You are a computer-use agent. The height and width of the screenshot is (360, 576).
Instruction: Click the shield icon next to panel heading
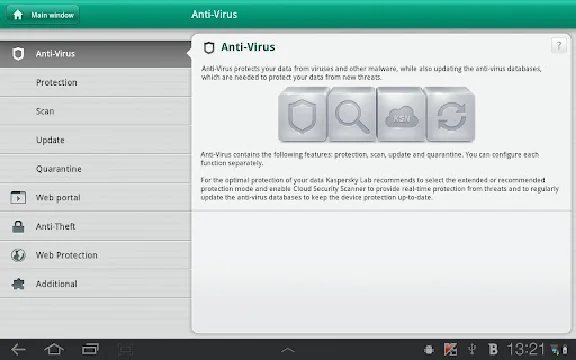coord(209,48)
